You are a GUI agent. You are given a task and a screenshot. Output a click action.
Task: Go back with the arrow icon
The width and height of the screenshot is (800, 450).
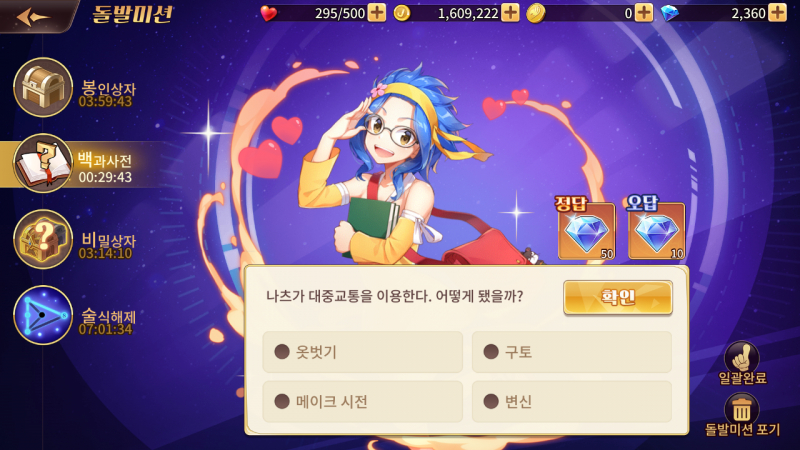click(33, 16)
